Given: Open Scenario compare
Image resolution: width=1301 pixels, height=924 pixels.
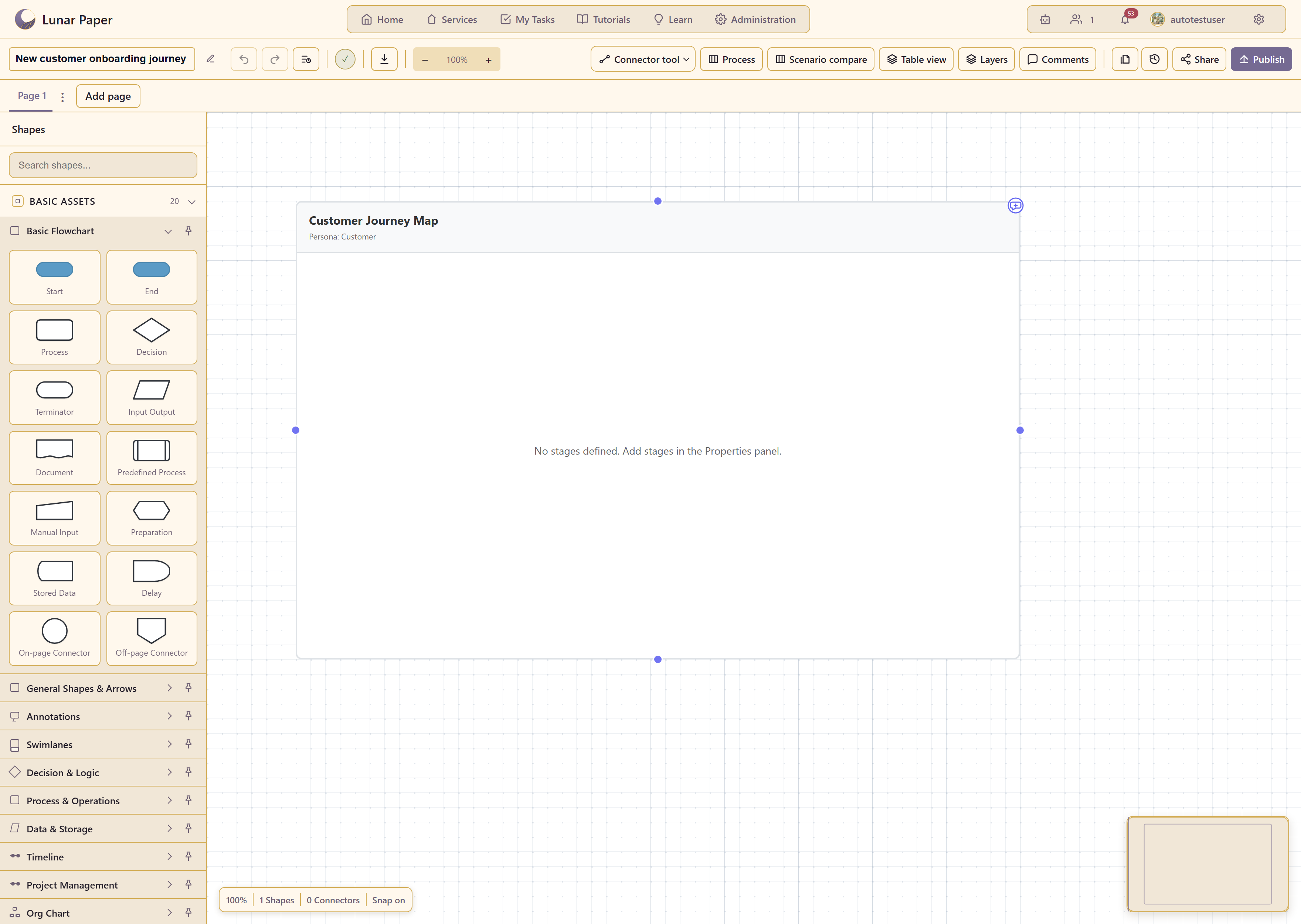Looking at the screenshot, I should point(821,59).
